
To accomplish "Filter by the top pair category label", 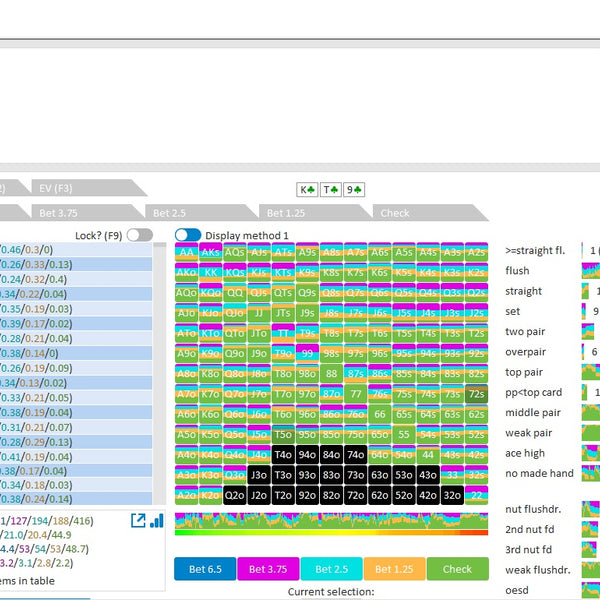I will click(524, 372).
